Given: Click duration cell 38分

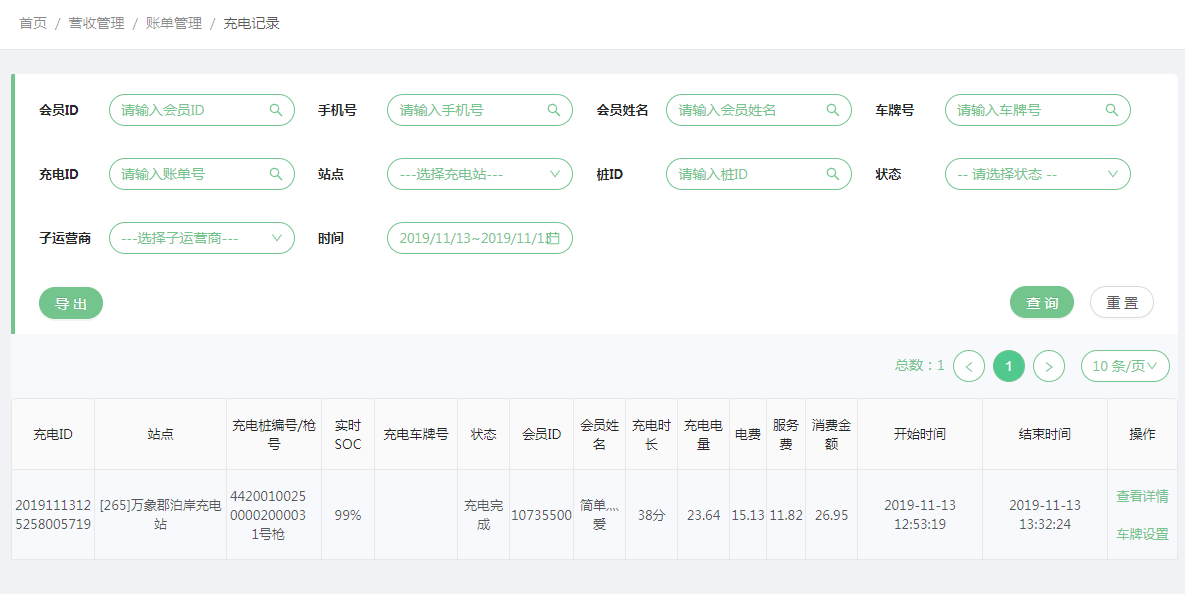Looking at the screenshot, I should 651,515.
